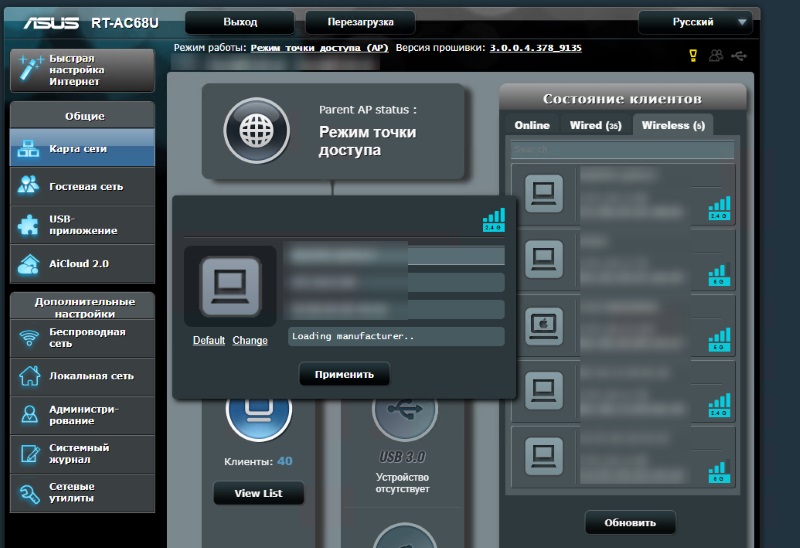Open the Сетевые утилиты page

pyautogui.click(x=82, y=493)
